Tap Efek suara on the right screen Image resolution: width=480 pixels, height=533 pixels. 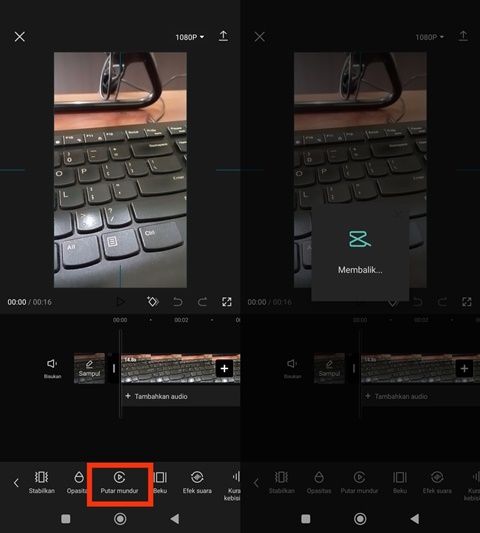tap(437, 482)
